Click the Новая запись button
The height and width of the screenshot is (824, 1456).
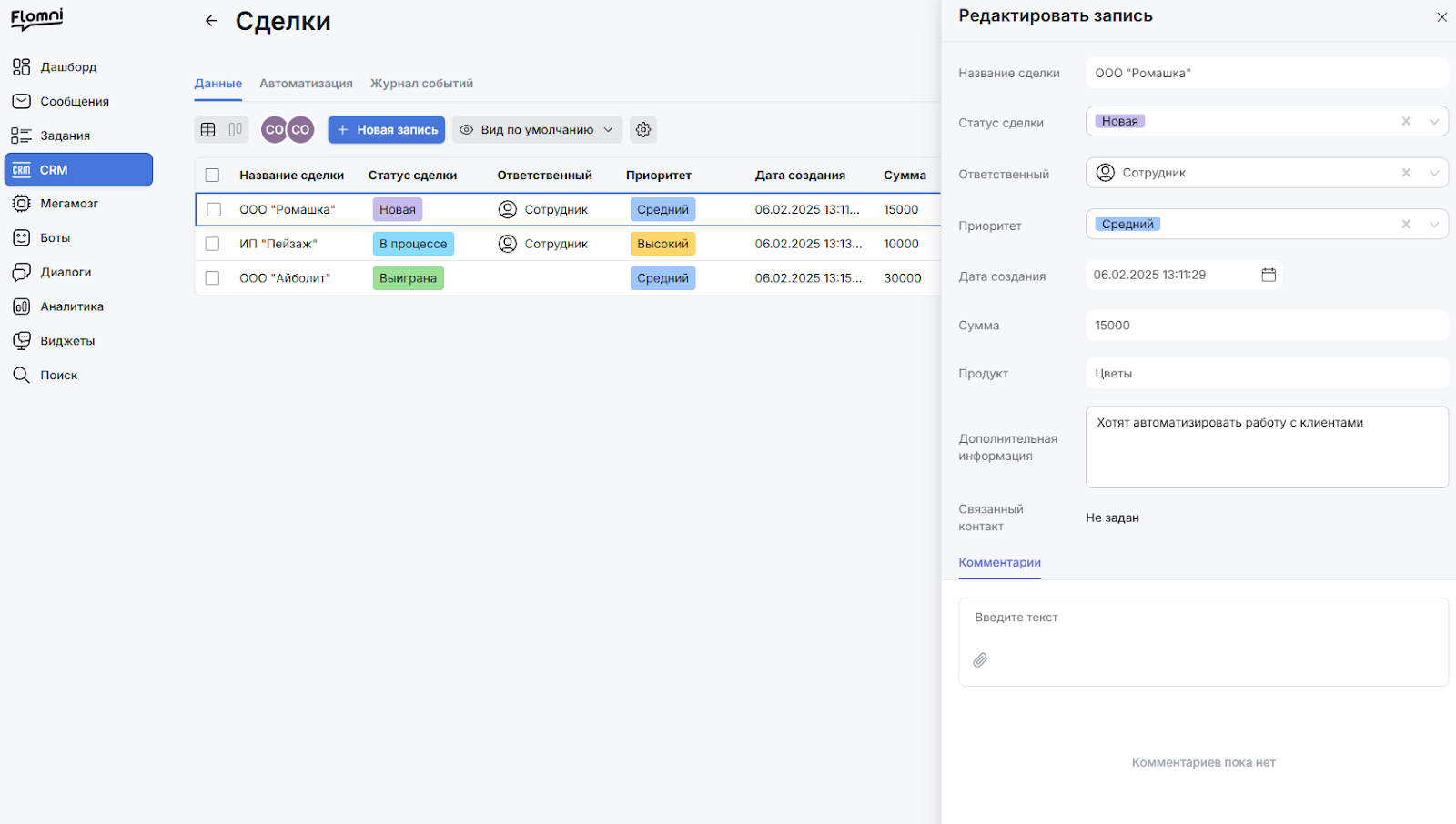386,129
